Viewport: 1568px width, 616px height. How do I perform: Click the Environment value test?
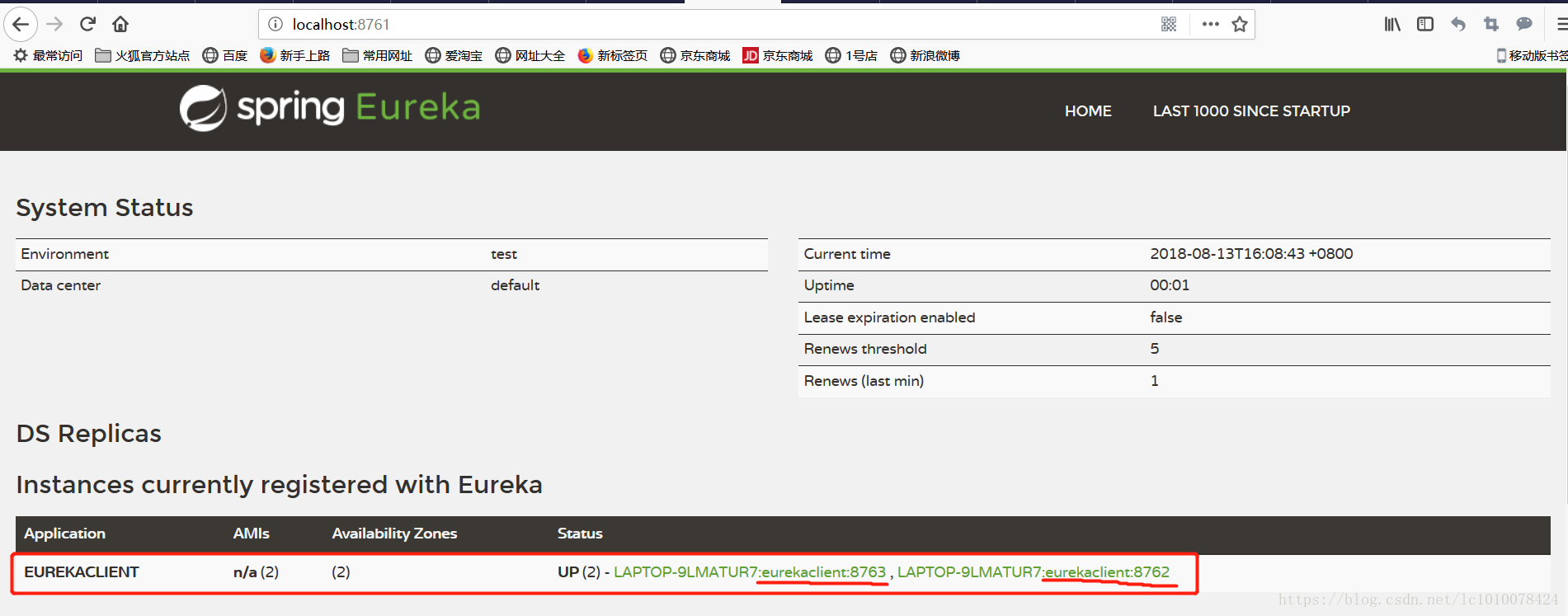click(x=504, y=254)
